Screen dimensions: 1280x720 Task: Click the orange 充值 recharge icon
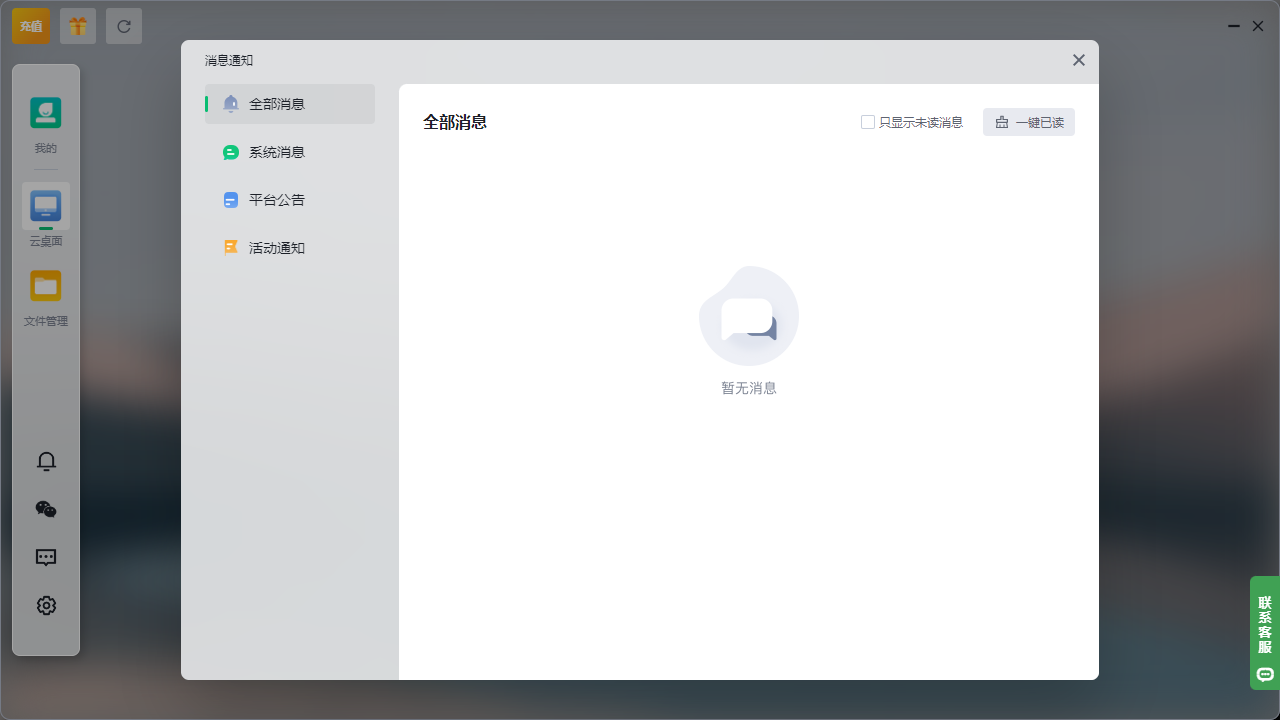point(31,26)
